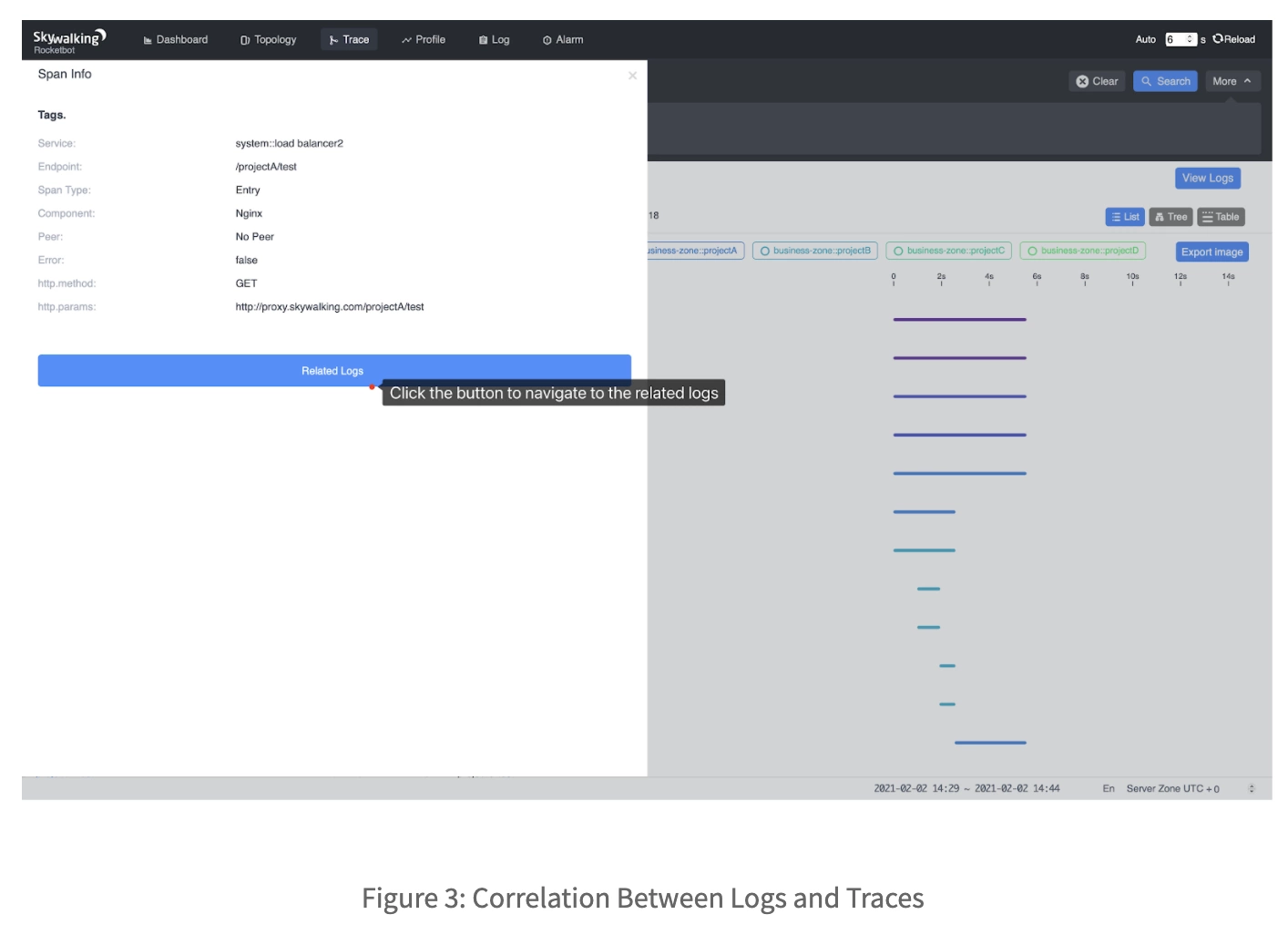Image resolution: width=1288 pixels, height=935 pixels.
Task: Click the Span Info title
Action: tap(65, 74)
